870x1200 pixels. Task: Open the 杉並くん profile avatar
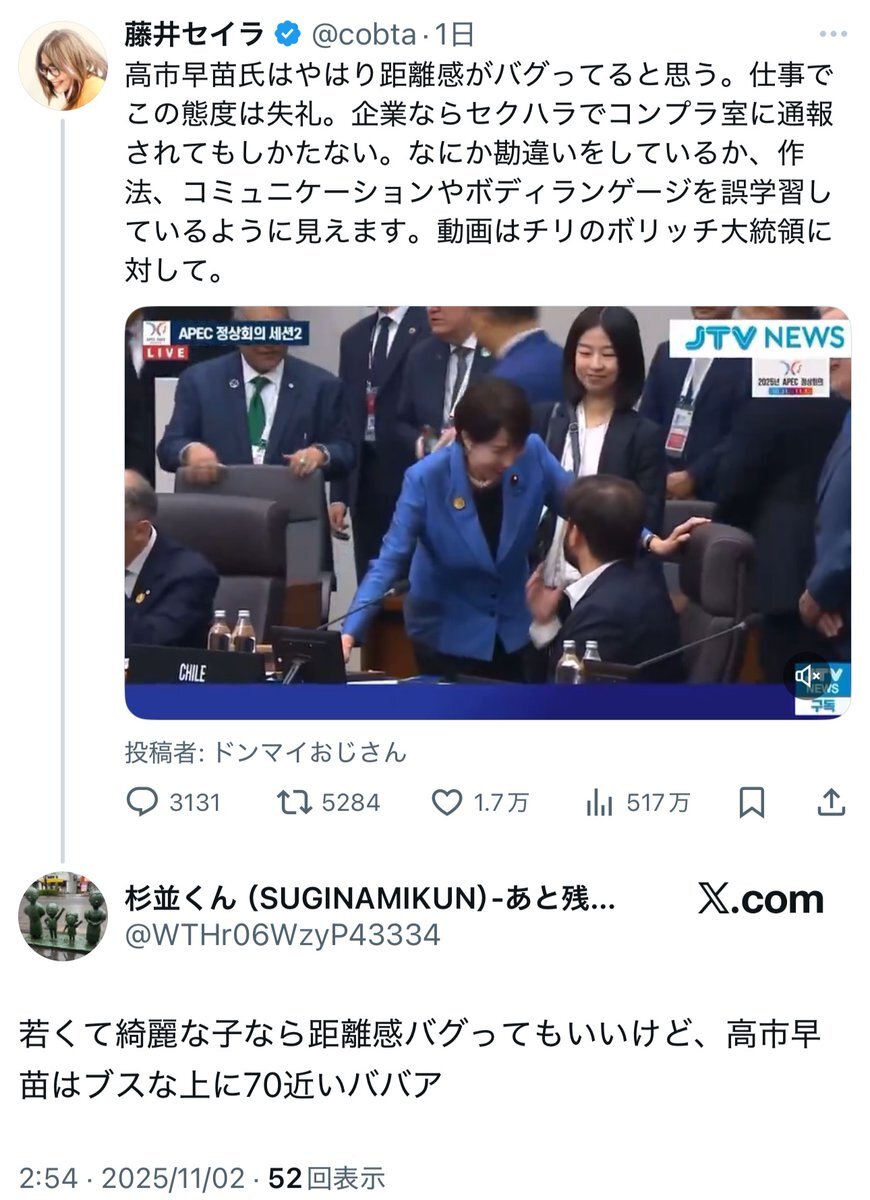(x=63, y=916)
